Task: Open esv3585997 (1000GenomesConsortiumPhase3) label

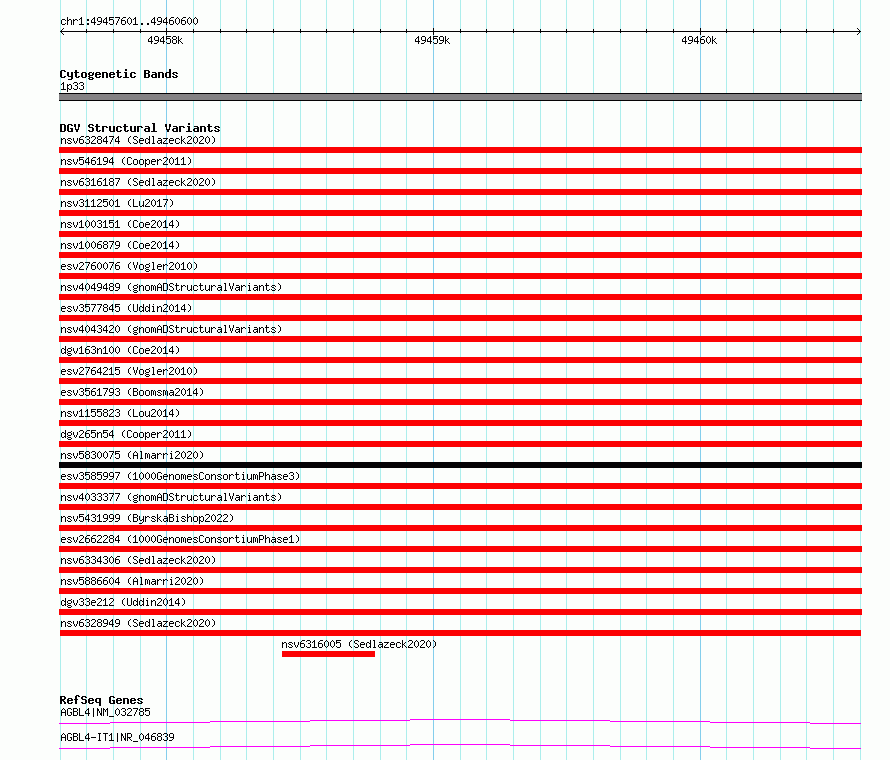Action: coord(180,476)
